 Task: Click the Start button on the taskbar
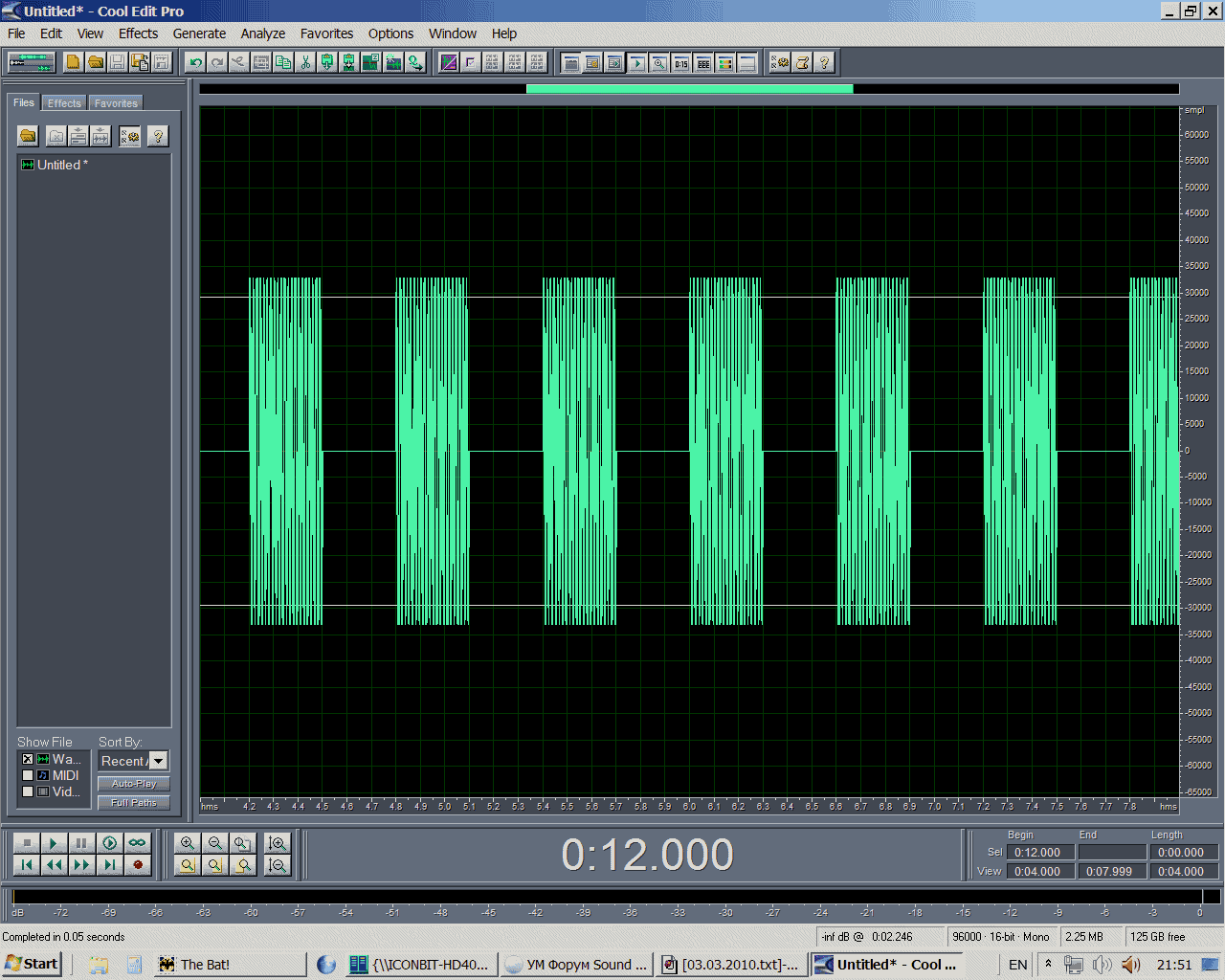32,964
